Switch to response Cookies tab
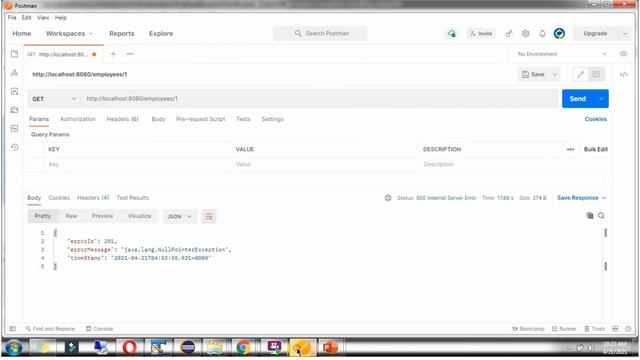This screenshot has width=640, height=360. click(x=59, y=198)
